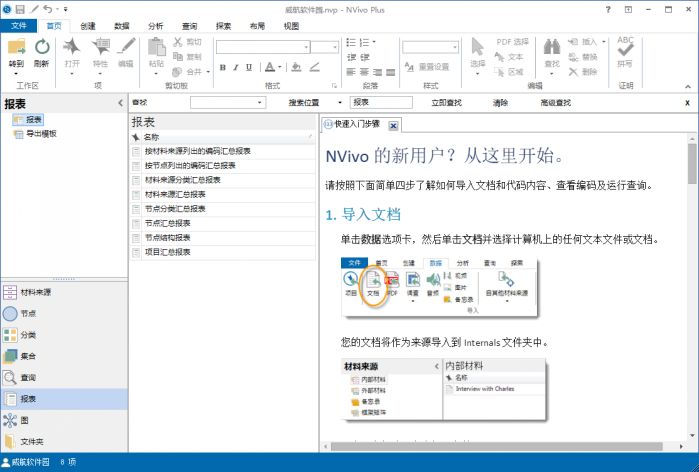The image size is (699, 472).
Task: Click the 搜索位置 报表 input field
Action: 381,103
